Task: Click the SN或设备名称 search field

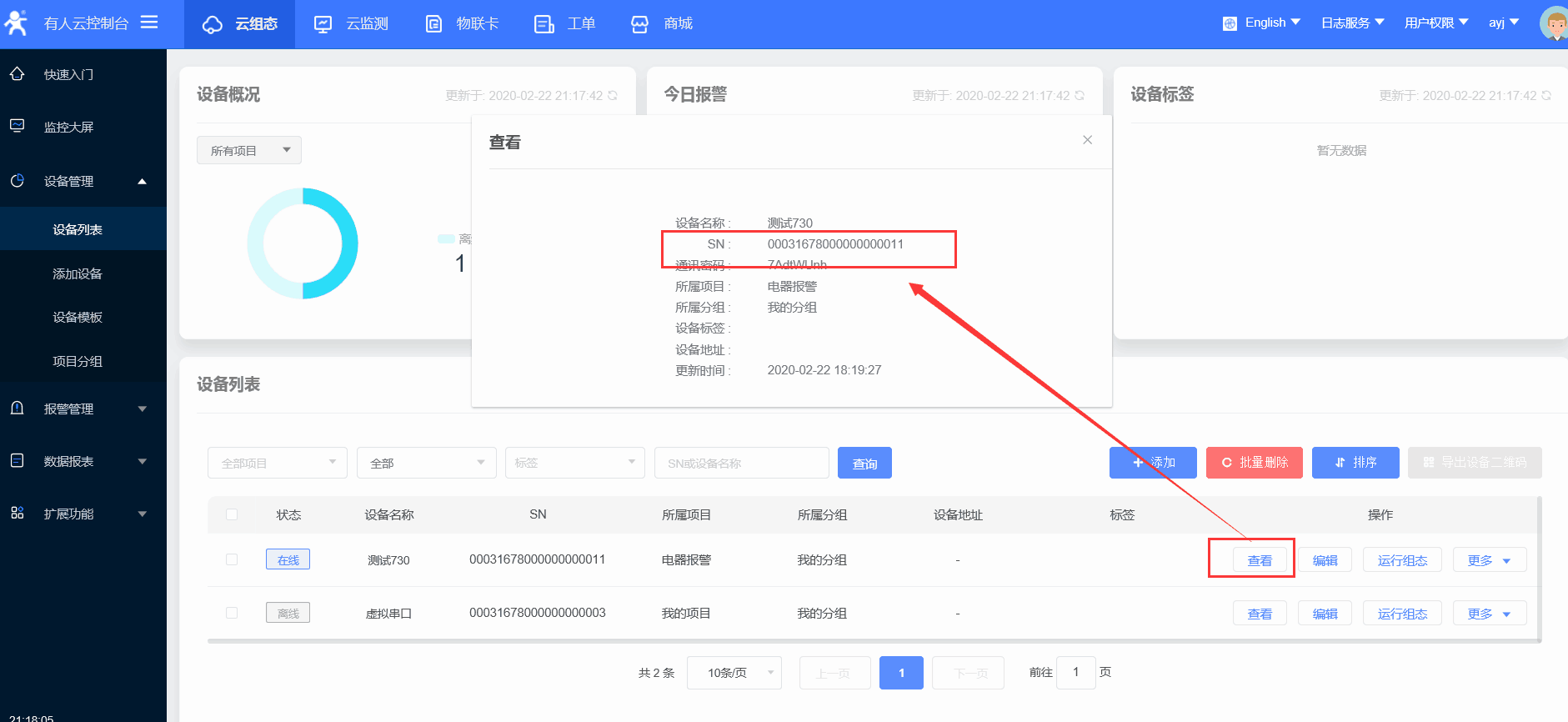Action: (x=741, y=464)
